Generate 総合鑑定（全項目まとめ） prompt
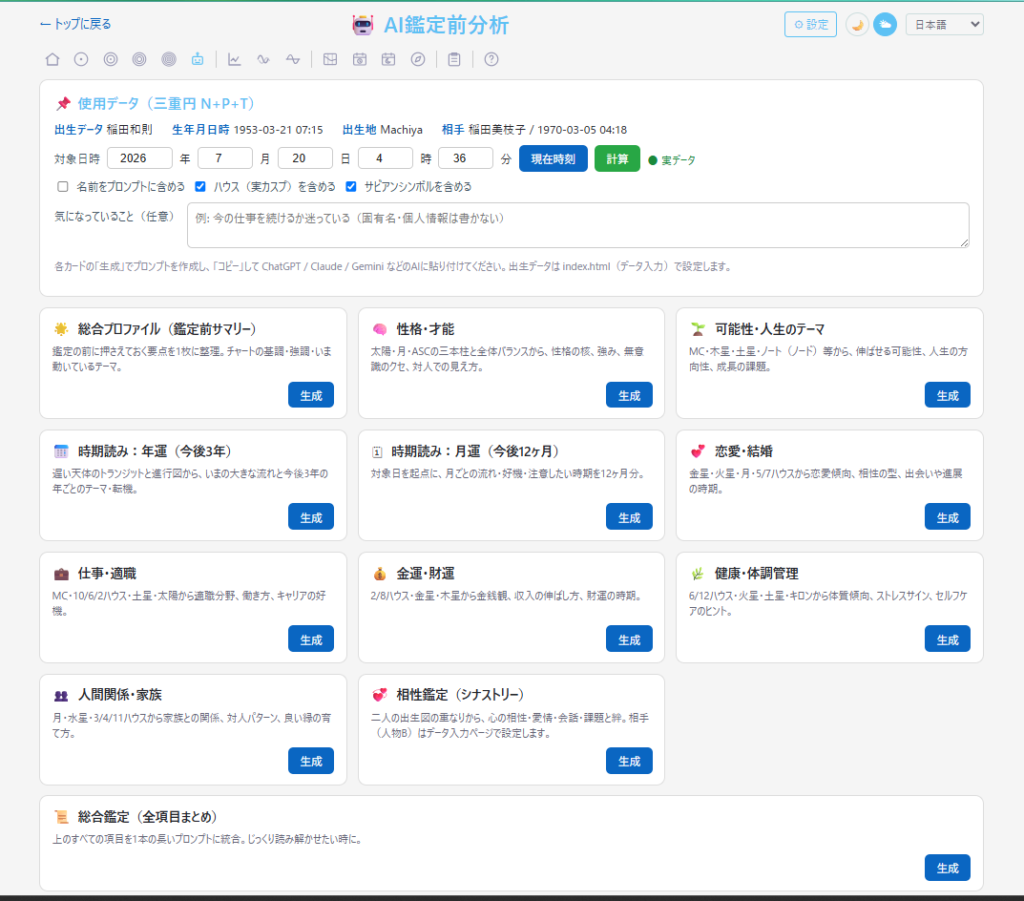The width and height of the screenshot is (1024, 901). (947, 868)
